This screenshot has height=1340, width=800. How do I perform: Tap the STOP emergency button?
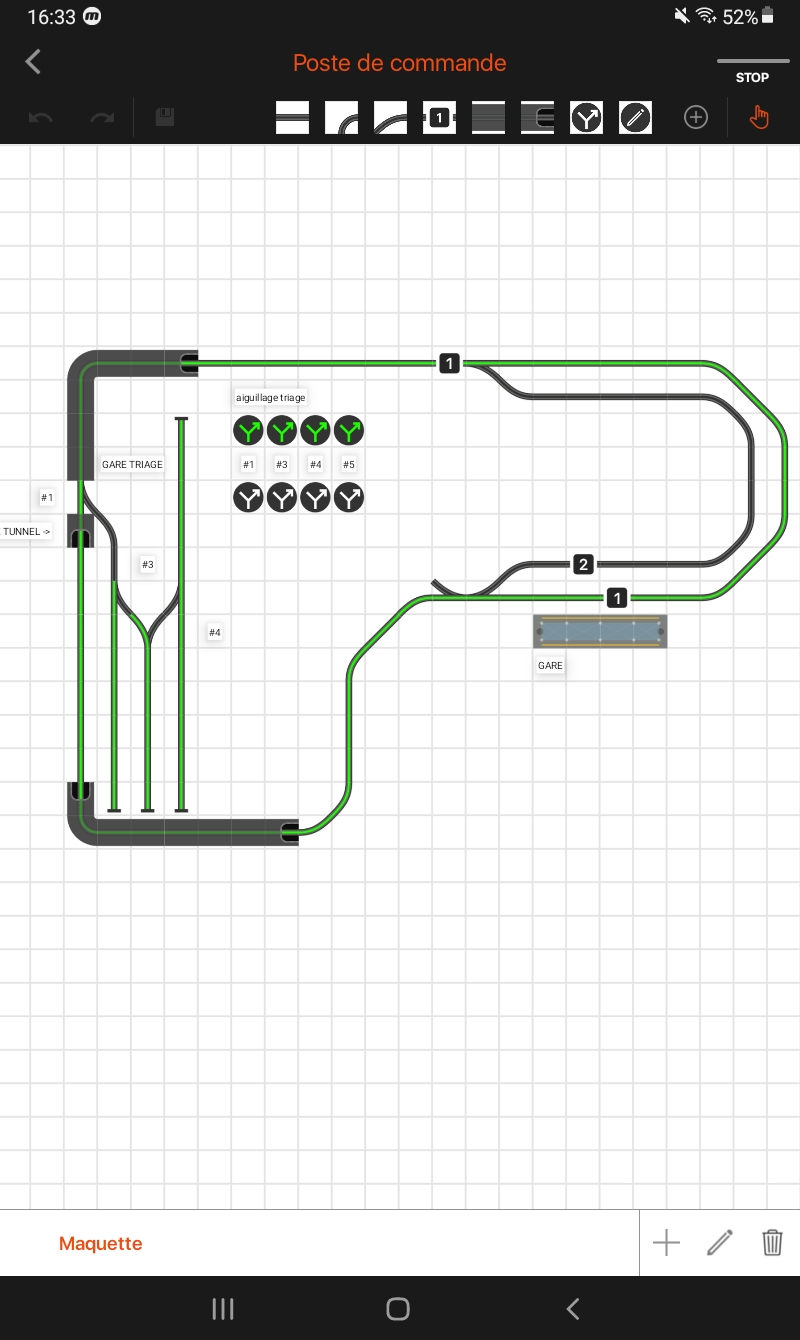tap(752, 70)
